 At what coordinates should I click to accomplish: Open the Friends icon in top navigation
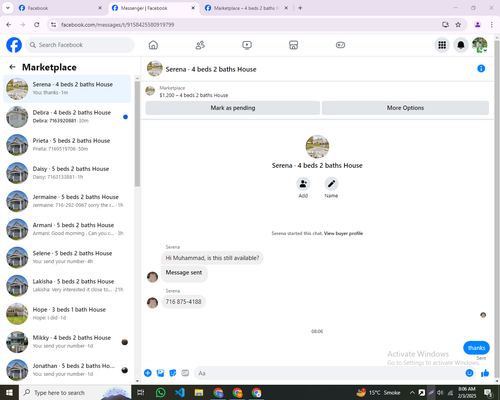click(200, 45)
